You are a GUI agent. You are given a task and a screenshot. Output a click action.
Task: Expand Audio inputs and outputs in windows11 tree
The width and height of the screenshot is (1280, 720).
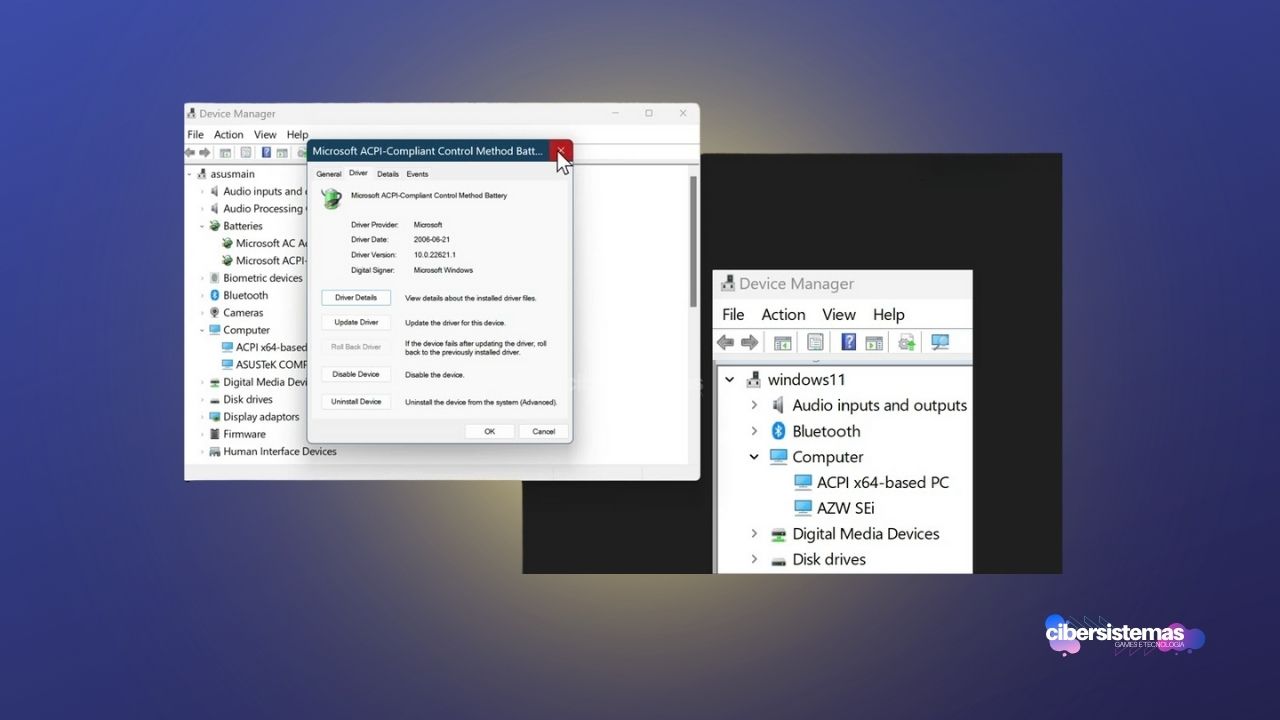click(754, 405)
